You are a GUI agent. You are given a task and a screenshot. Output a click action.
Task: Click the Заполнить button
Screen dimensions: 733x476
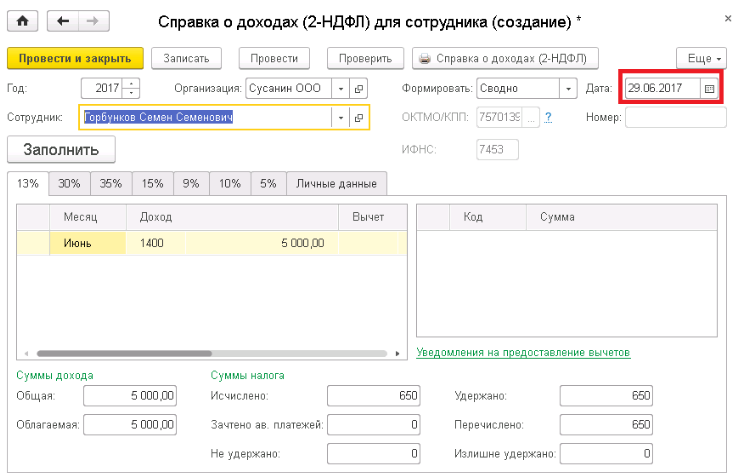61,150
